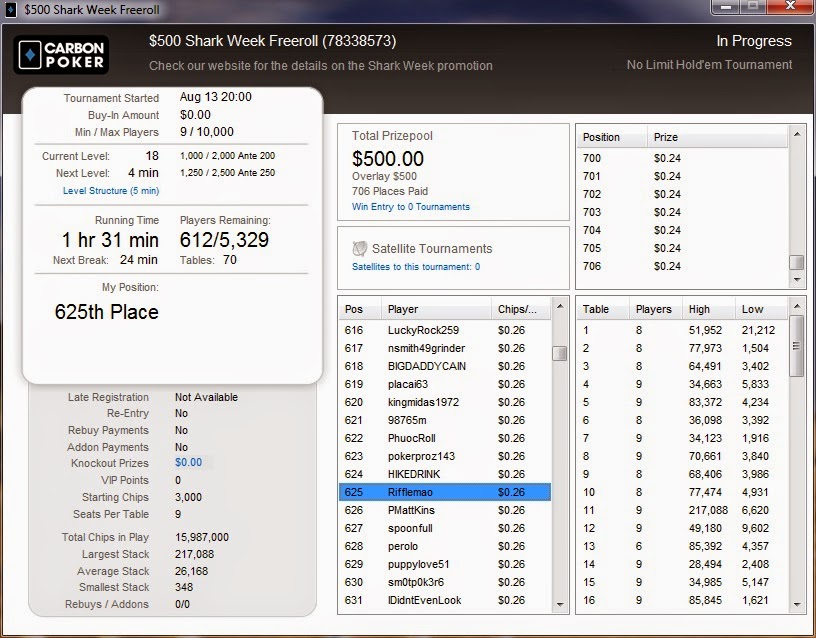Click the Knockout Prizes $0.00 value
Image resolution: width=816 pixels, height=638 pixels.
click(188, 463)
